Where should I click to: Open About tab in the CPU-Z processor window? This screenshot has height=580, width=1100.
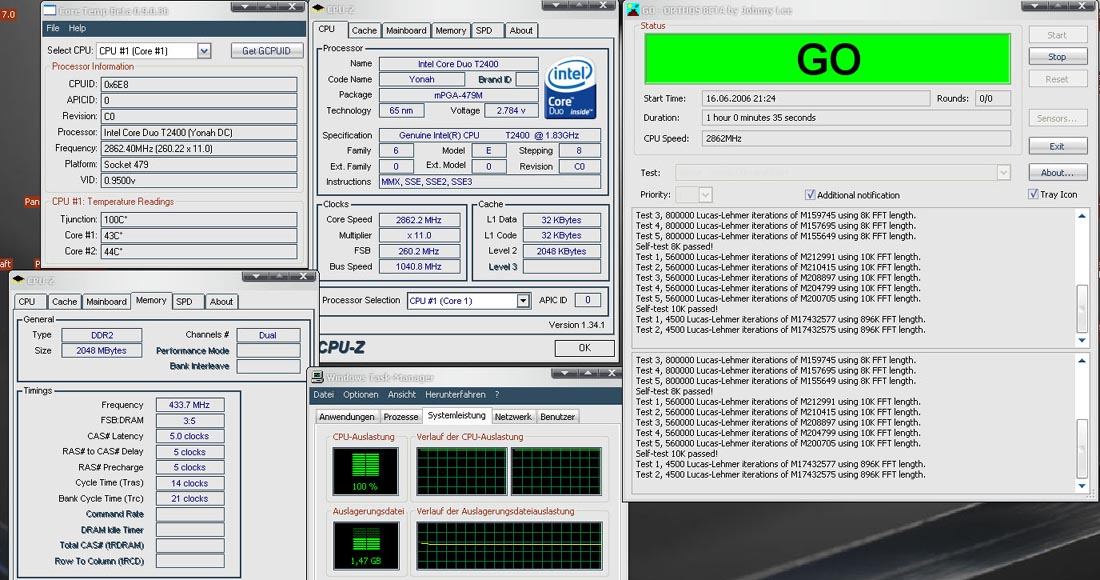(521, 30)
